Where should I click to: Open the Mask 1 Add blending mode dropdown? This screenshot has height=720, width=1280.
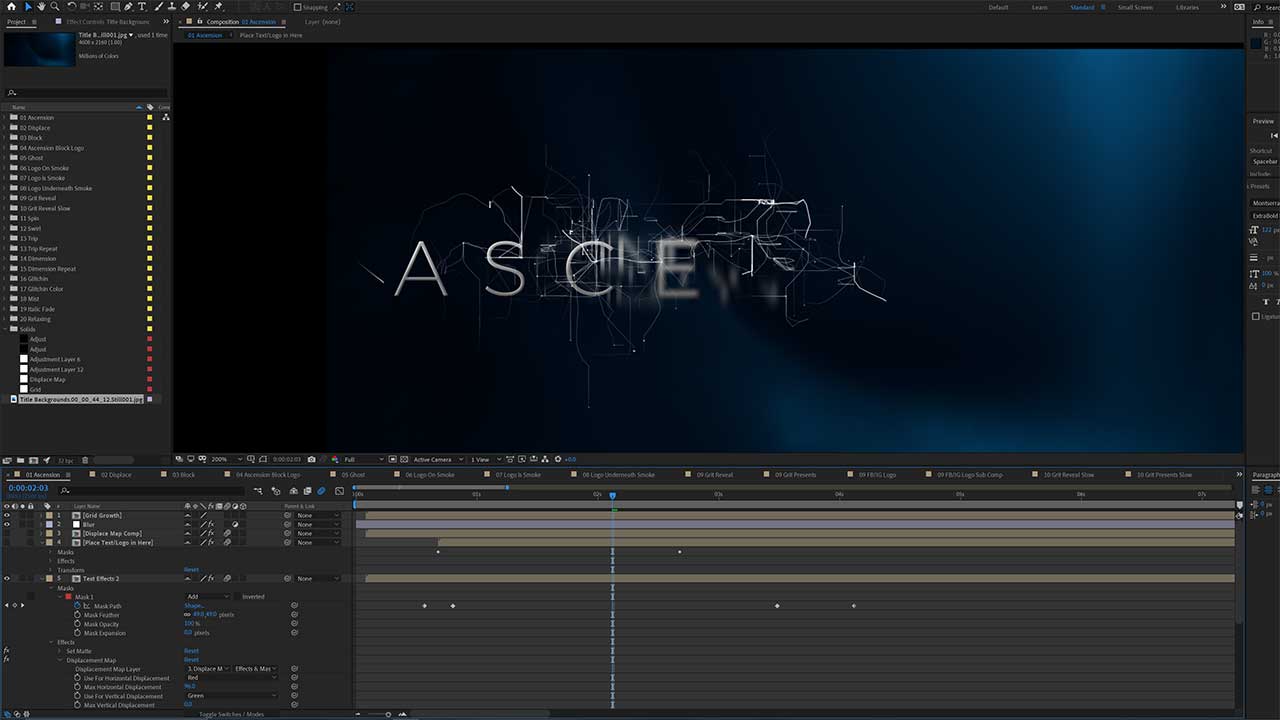(x=207, y=596)
